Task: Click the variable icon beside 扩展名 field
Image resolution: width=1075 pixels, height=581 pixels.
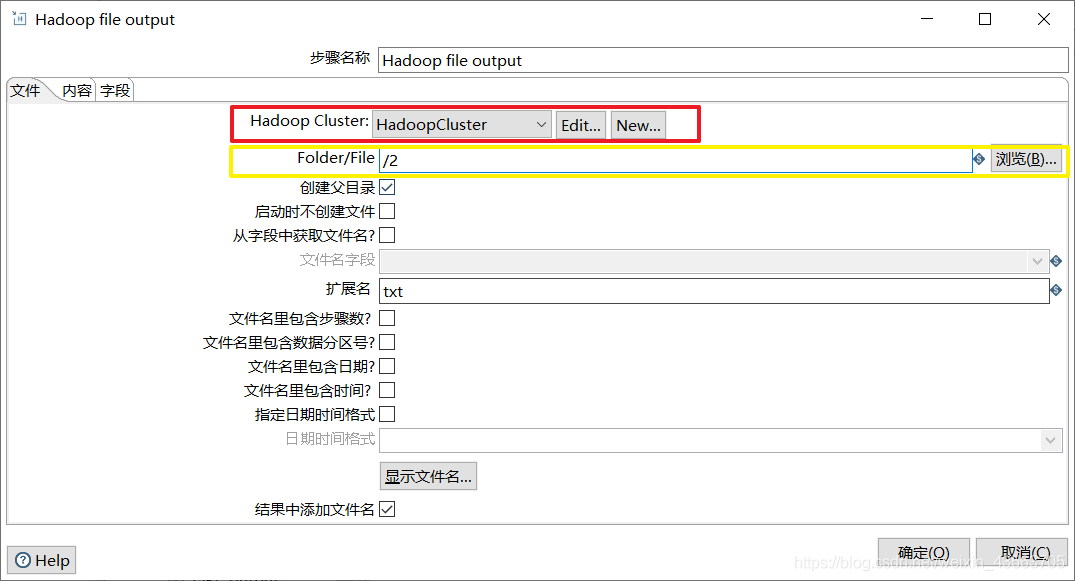Action: coord(1056,290)
